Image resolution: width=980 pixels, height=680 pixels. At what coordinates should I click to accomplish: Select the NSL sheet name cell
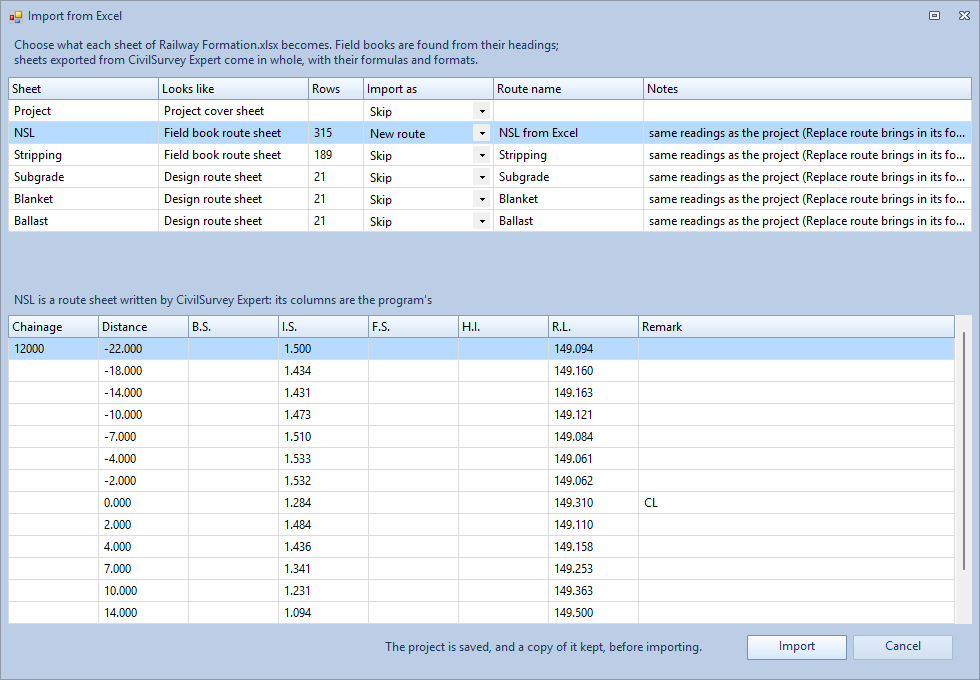pyautogui.click(x=83, y=133)
